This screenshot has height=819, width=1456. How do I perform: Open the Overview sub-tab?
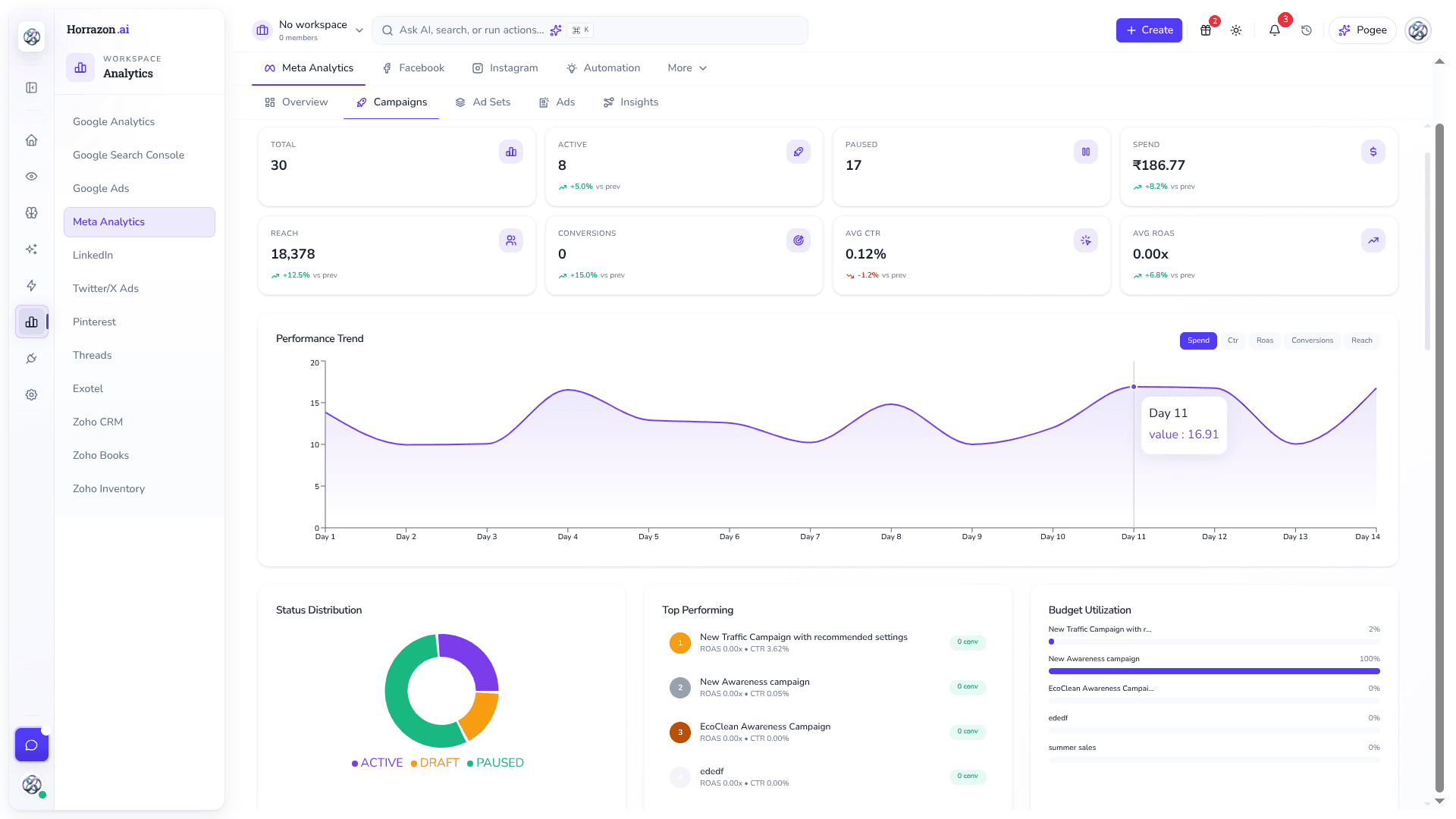(297, 102)
